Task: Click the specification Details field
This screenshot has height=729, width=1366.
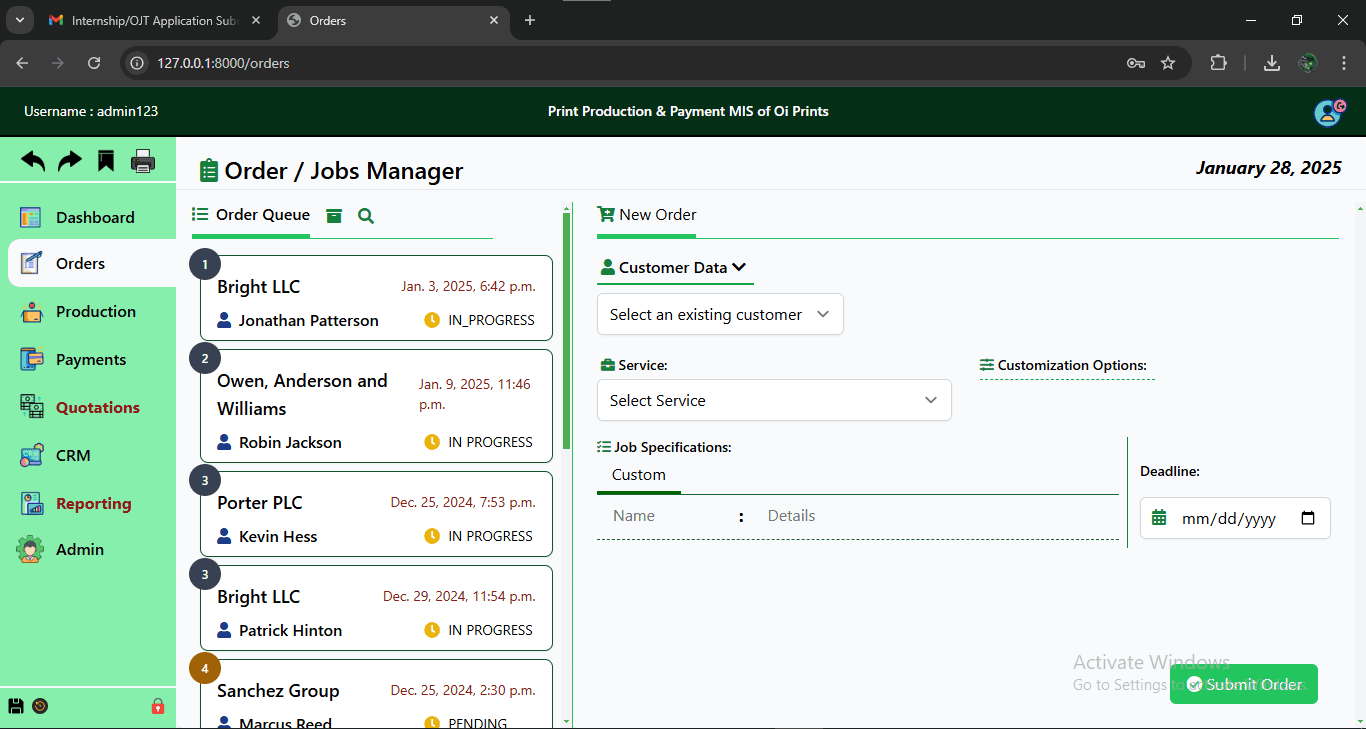Action: pos(938,516)
